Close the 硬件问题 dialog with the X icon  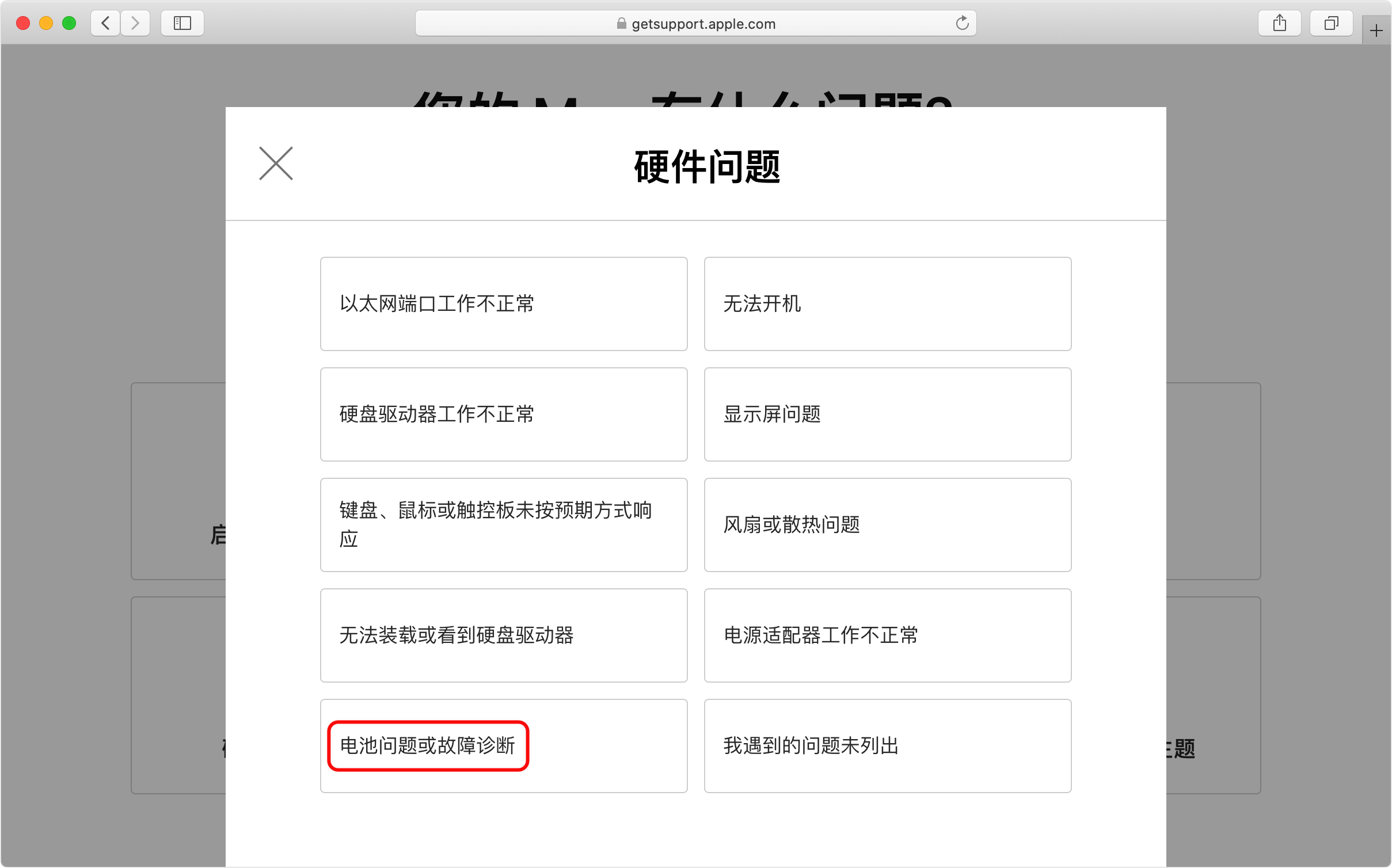click(x=276, y=163)
